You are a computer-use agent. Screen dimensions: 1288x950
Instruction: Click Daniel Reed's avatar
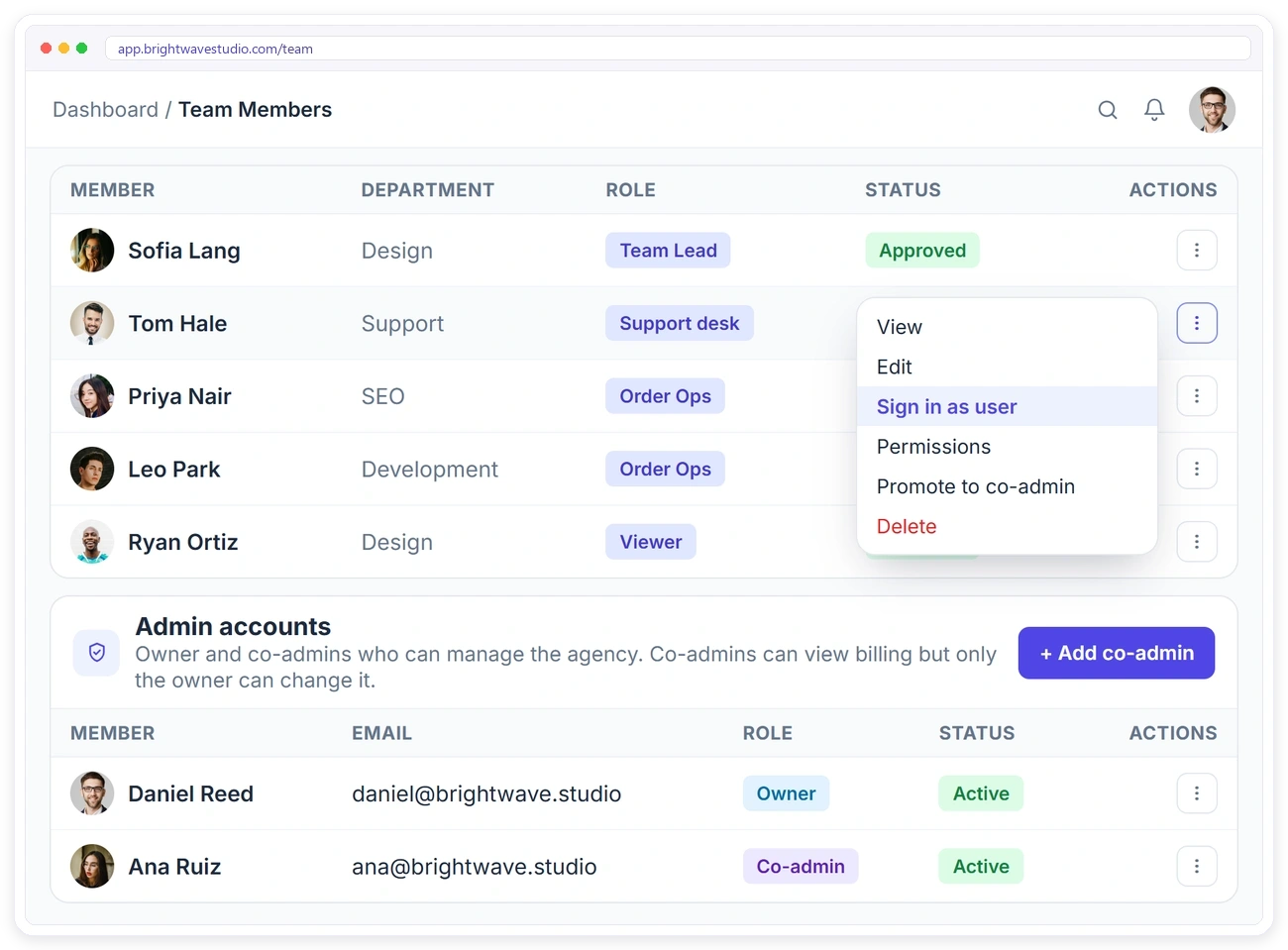92,793
